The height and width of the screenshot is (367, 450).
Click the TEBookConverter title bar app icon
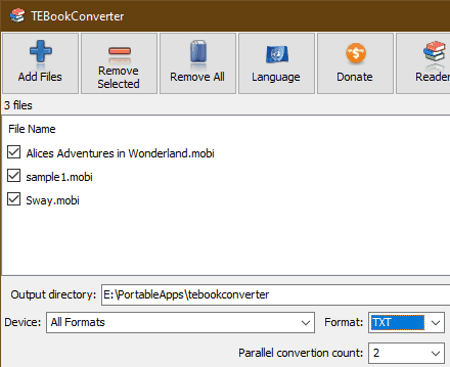click(17, 16)
